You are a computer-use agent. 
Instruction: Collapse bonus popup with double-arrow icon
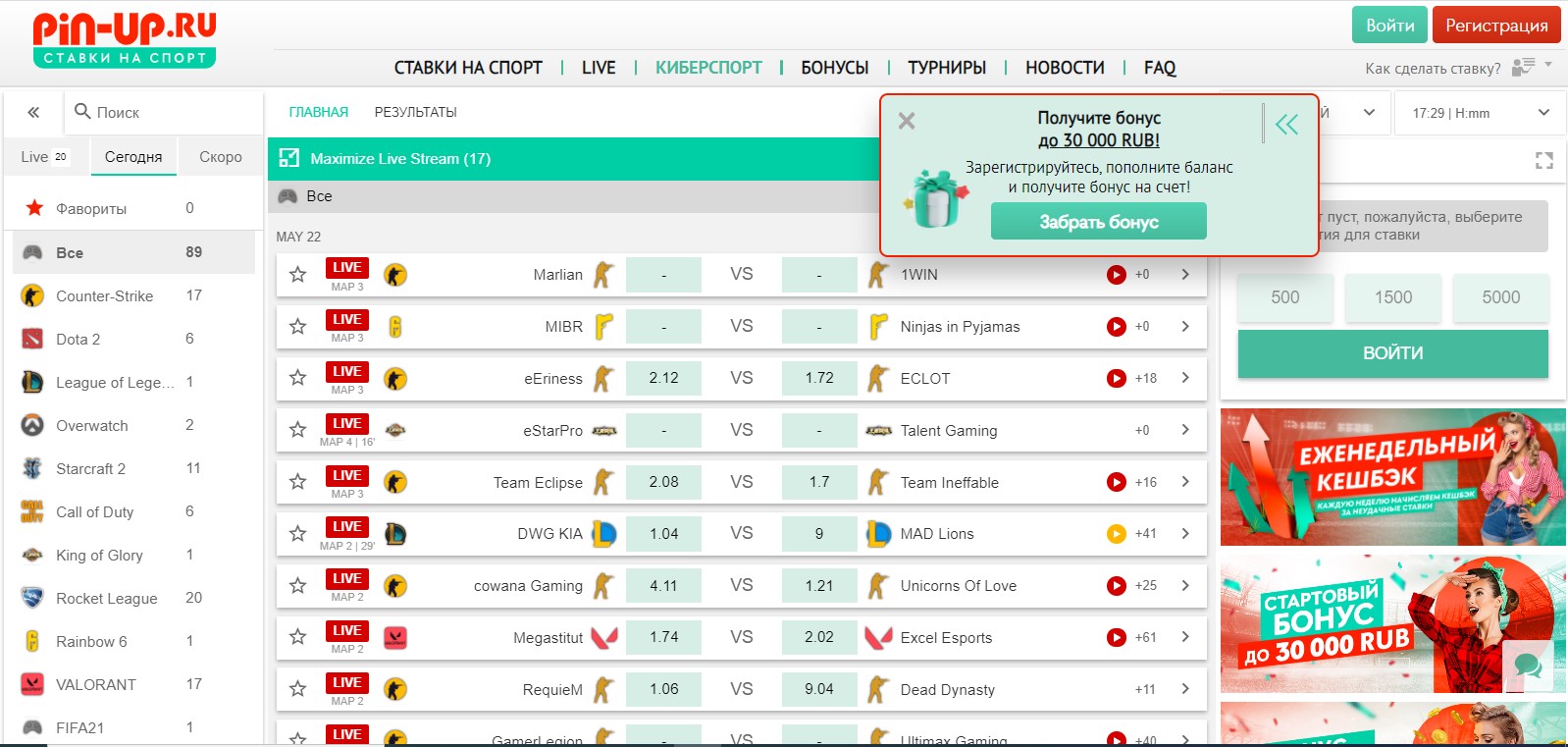[x=1286, y=124]
